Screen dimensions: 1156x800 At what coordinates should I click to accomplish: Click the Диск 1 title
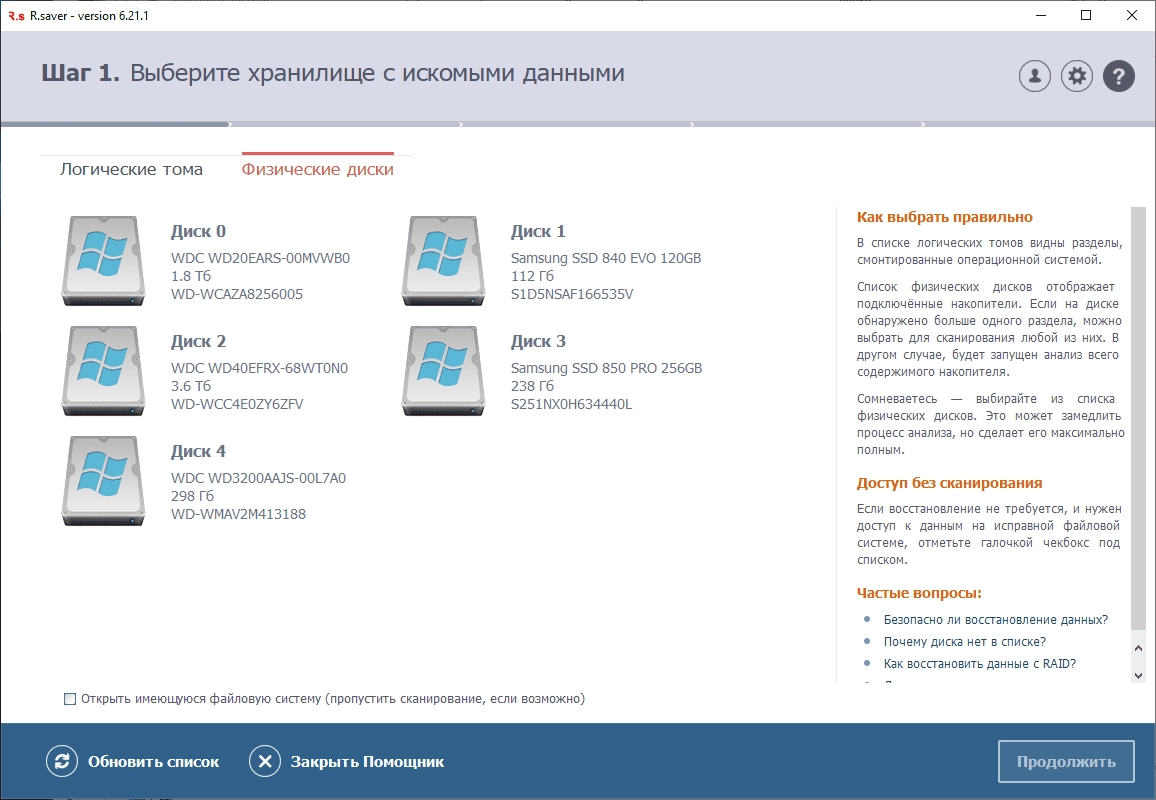(538, 231)
